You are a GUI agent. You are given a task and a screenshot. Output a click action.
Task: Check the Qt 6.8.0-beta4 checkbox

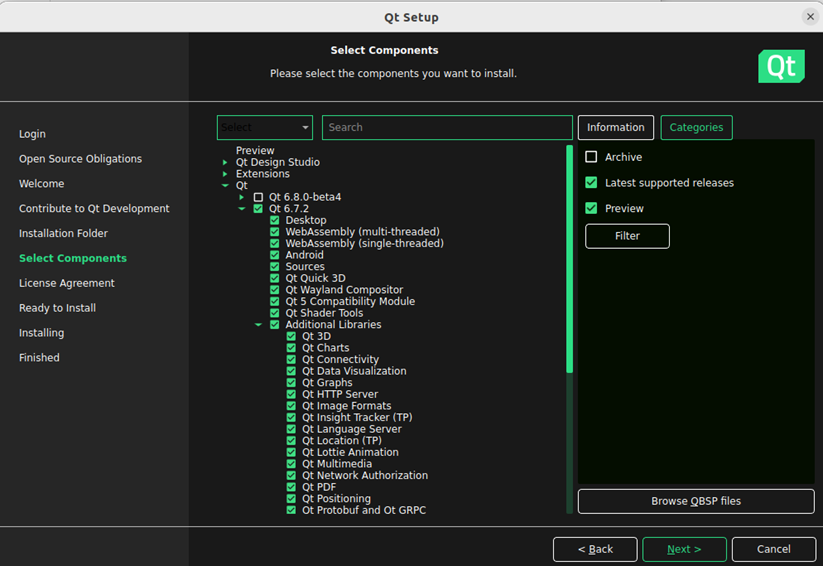[258, 197]
